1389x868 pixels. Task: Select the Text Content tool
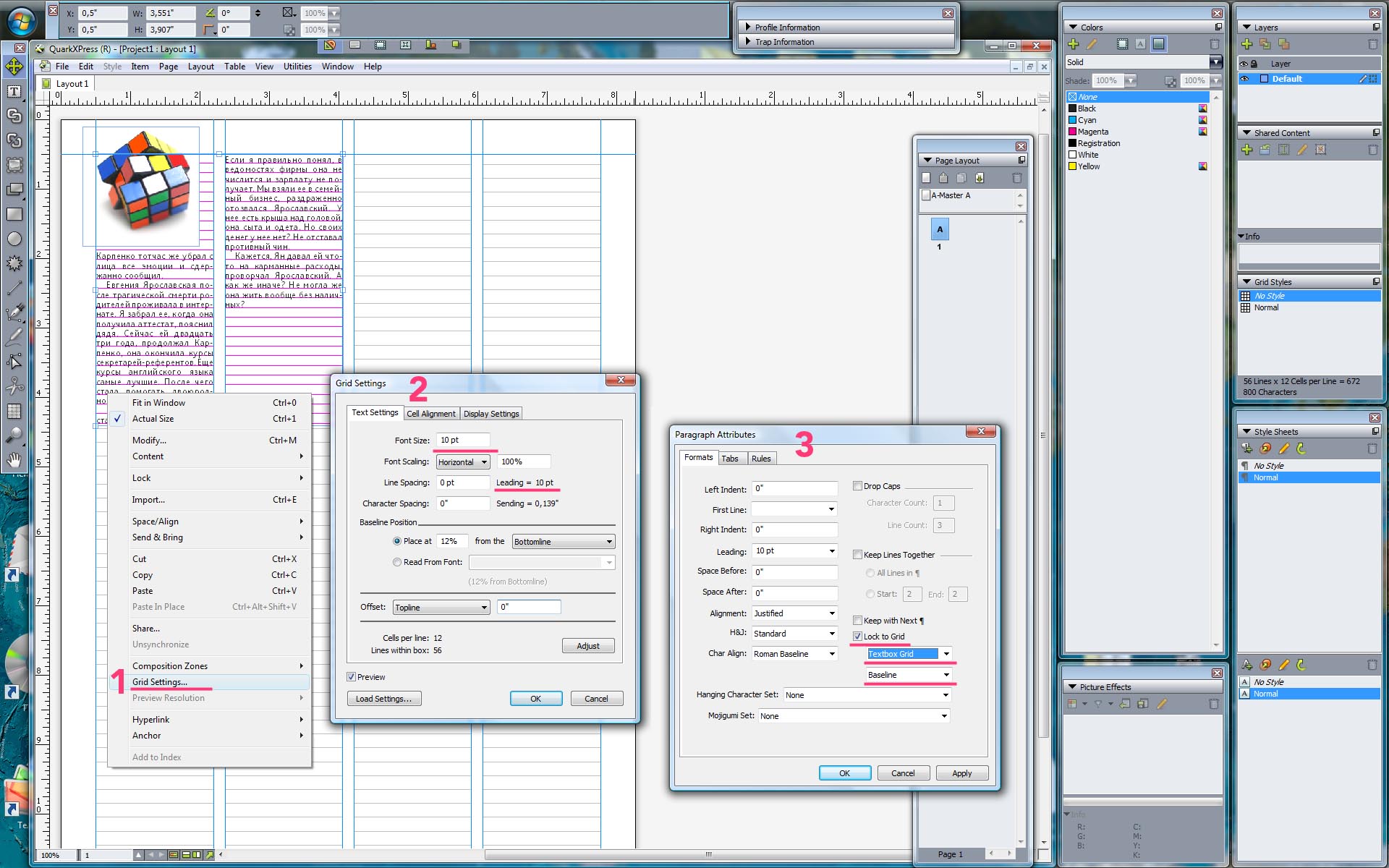coord(14,92)
